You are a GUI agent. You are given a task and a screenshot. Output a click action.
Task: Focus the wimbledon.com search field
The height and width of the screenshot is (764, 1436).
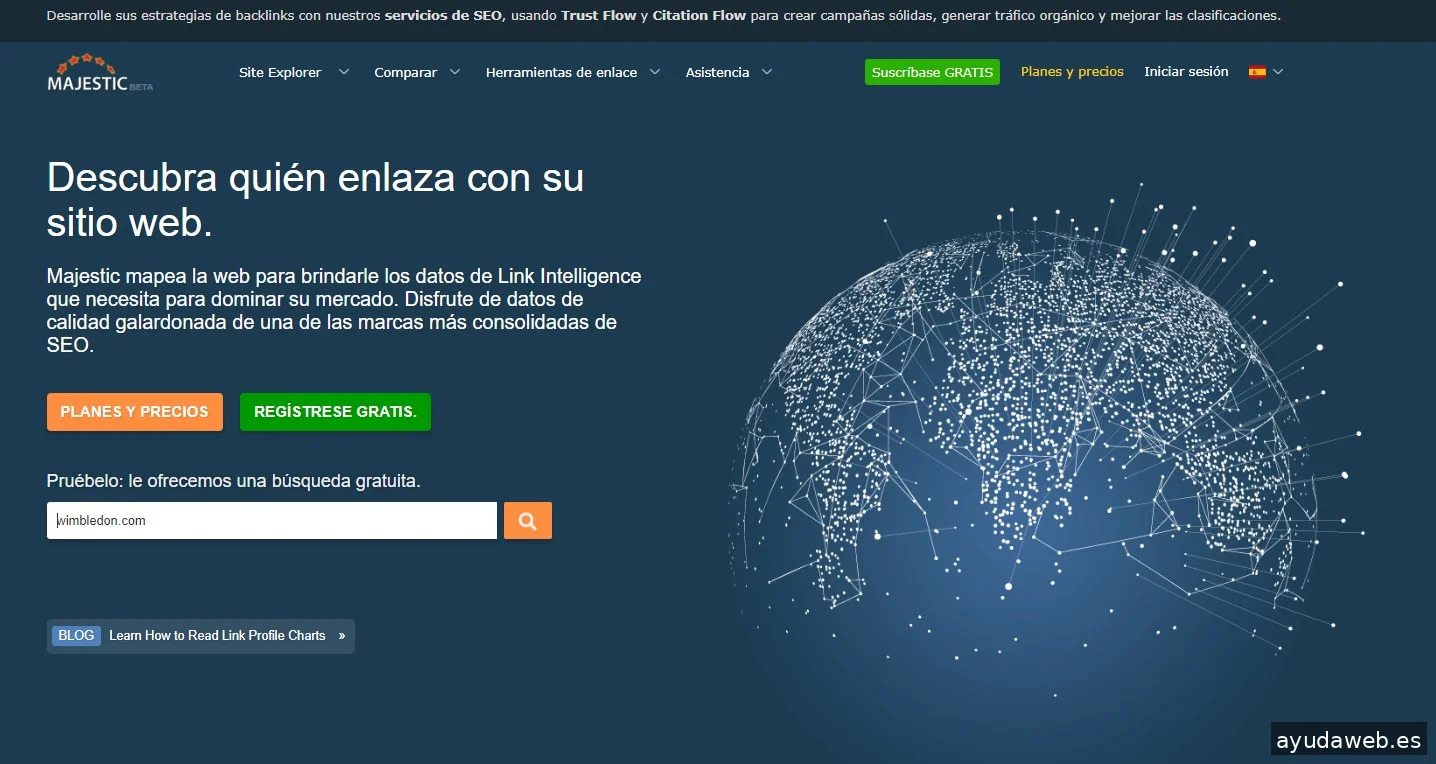pyautogui.click(x=272, y=521)
